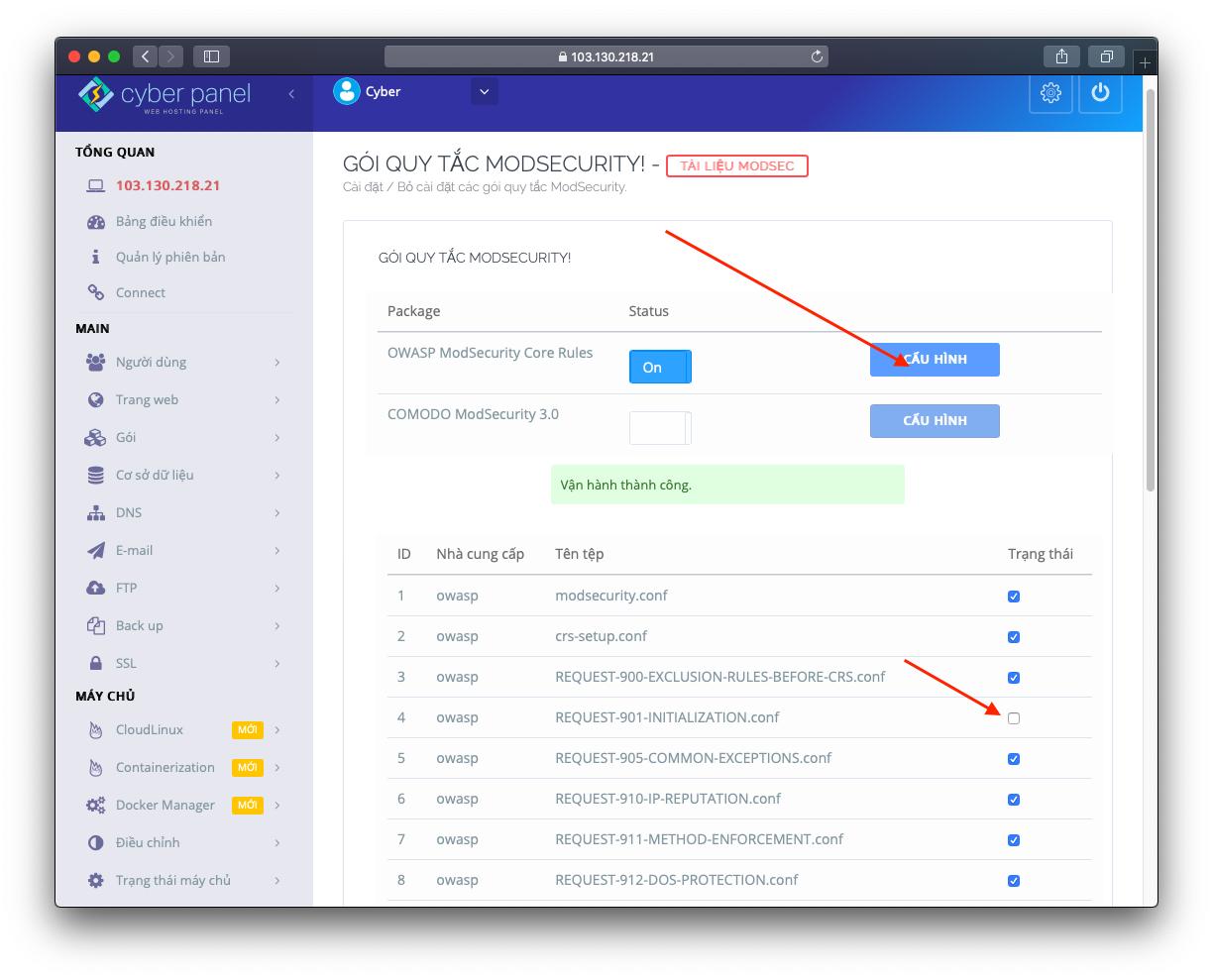Expand the E-mail submenu
Screen dimensions: 1213x980
pyautogui.click(x=277, y=551)
